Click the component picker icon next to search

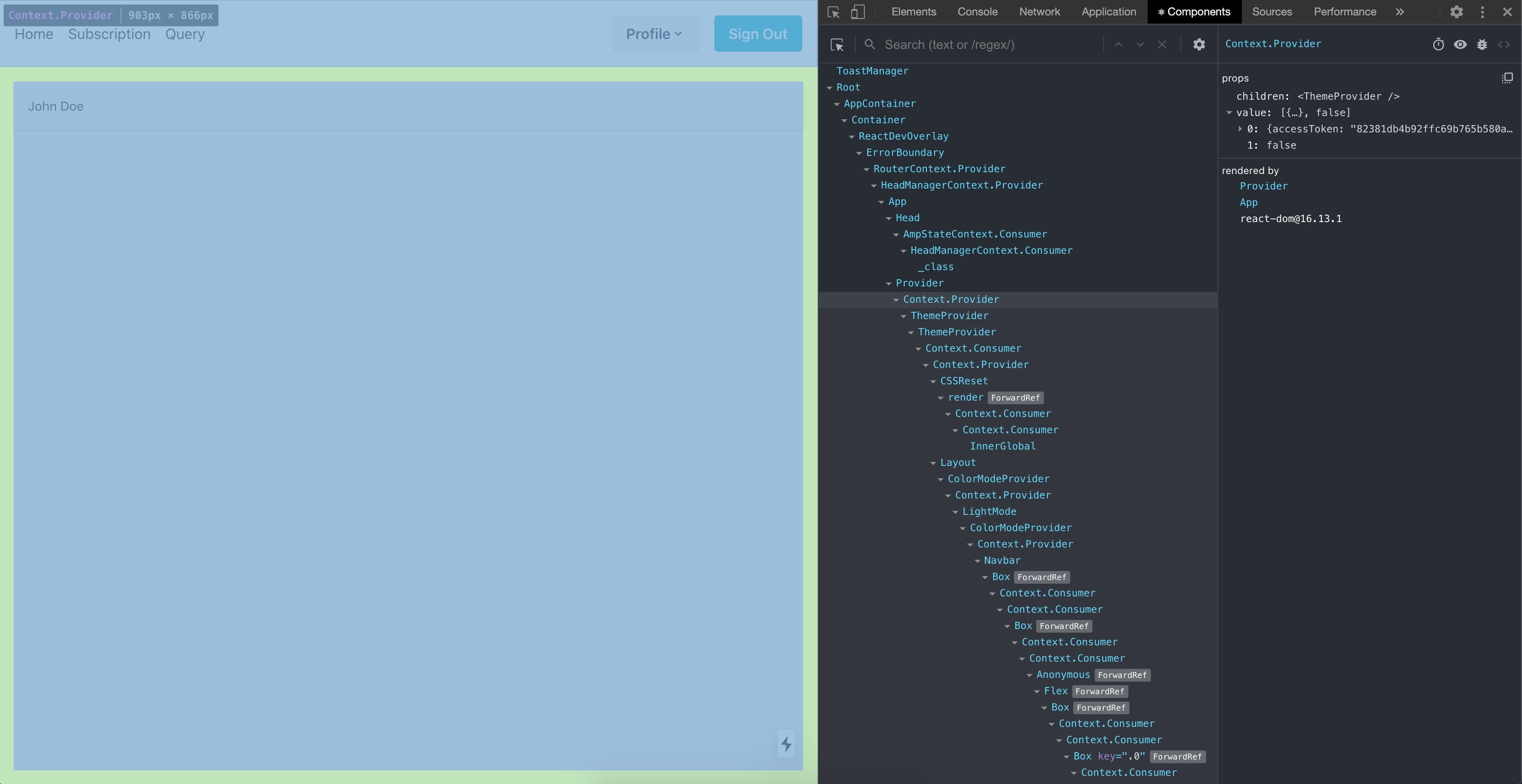(x=837, y=44)
